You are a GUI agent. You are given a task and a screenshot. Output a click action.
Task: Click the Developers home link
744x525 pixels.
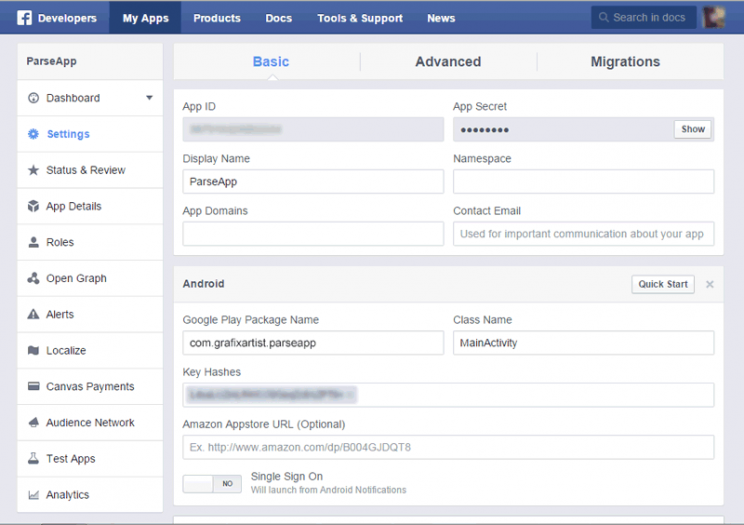(67, 18)
